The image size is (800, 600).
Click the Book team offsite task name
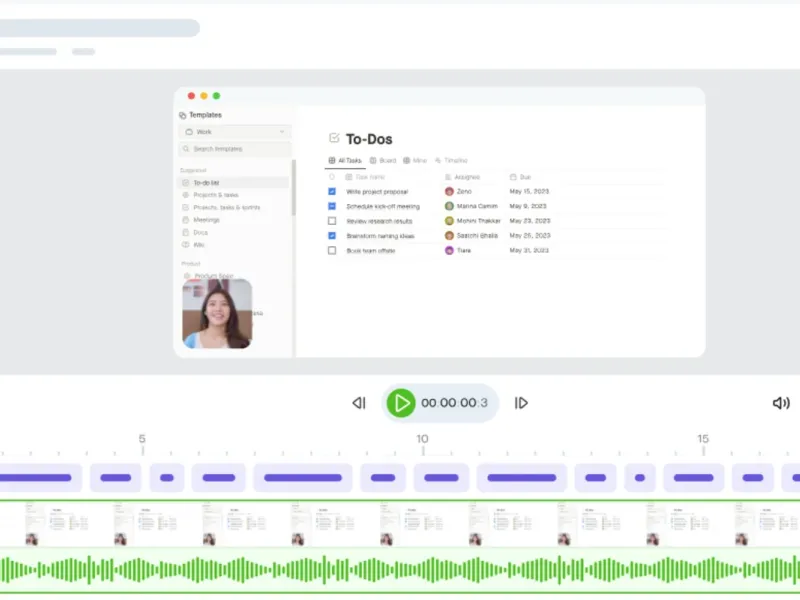point(370,251)
